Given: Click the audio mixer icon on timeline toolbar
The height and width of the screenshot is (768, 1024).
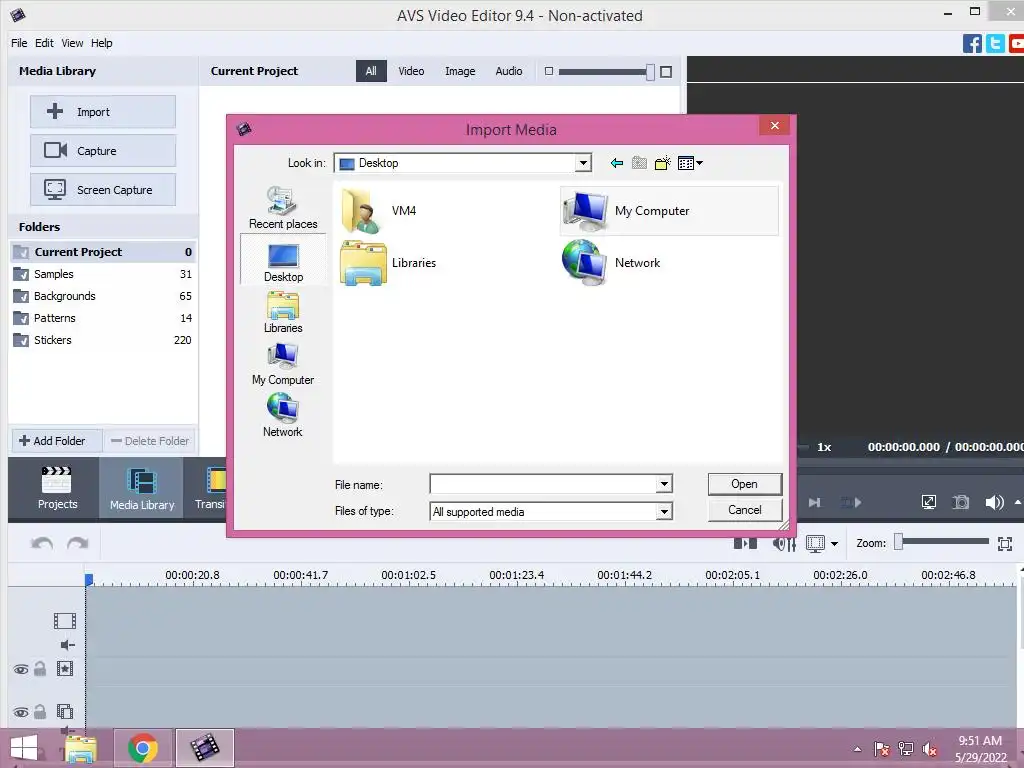Looking at the screenshot, I should (784, 543).
